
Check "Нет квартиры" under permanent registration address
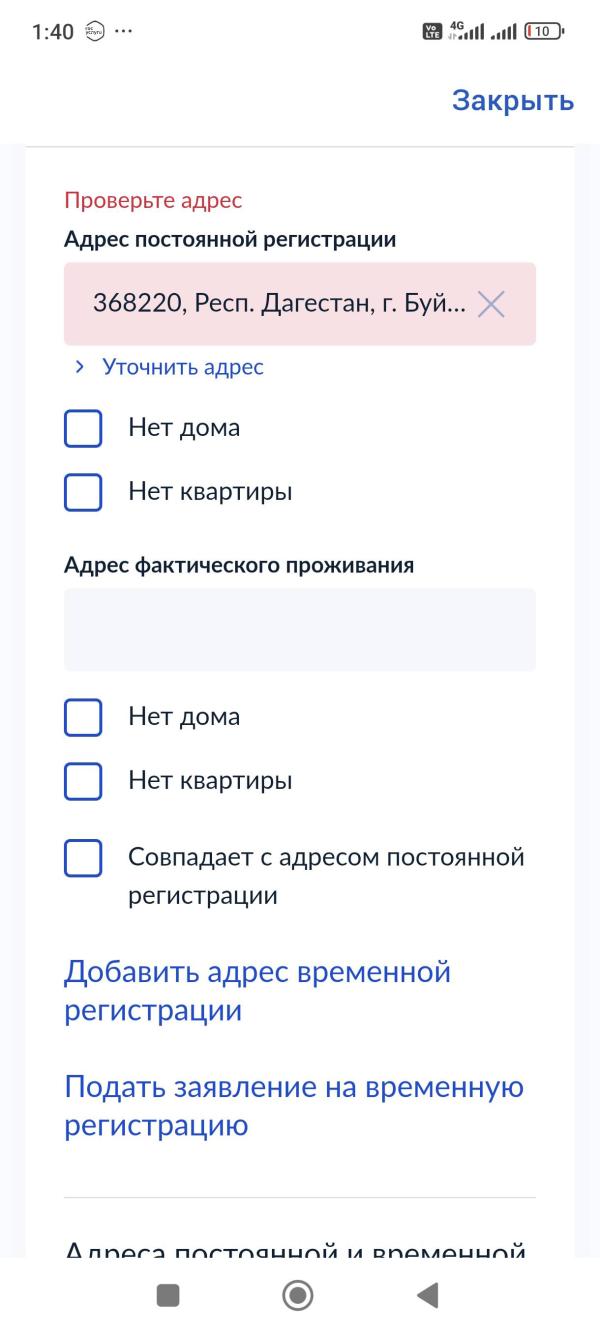click(83, 492)
